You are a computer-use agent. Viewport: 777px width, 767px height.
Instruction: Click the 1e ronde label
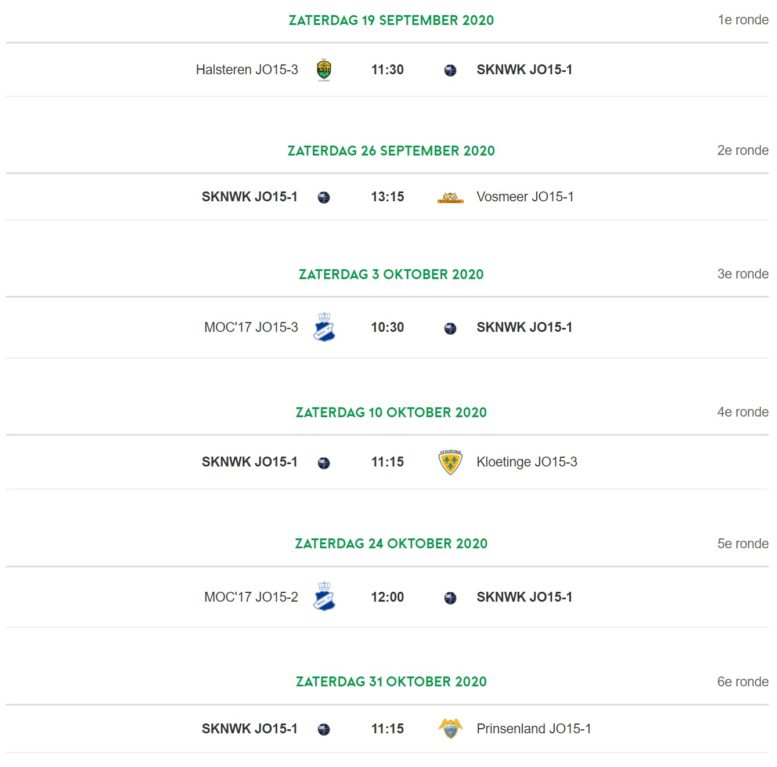[x=743, y=20]
